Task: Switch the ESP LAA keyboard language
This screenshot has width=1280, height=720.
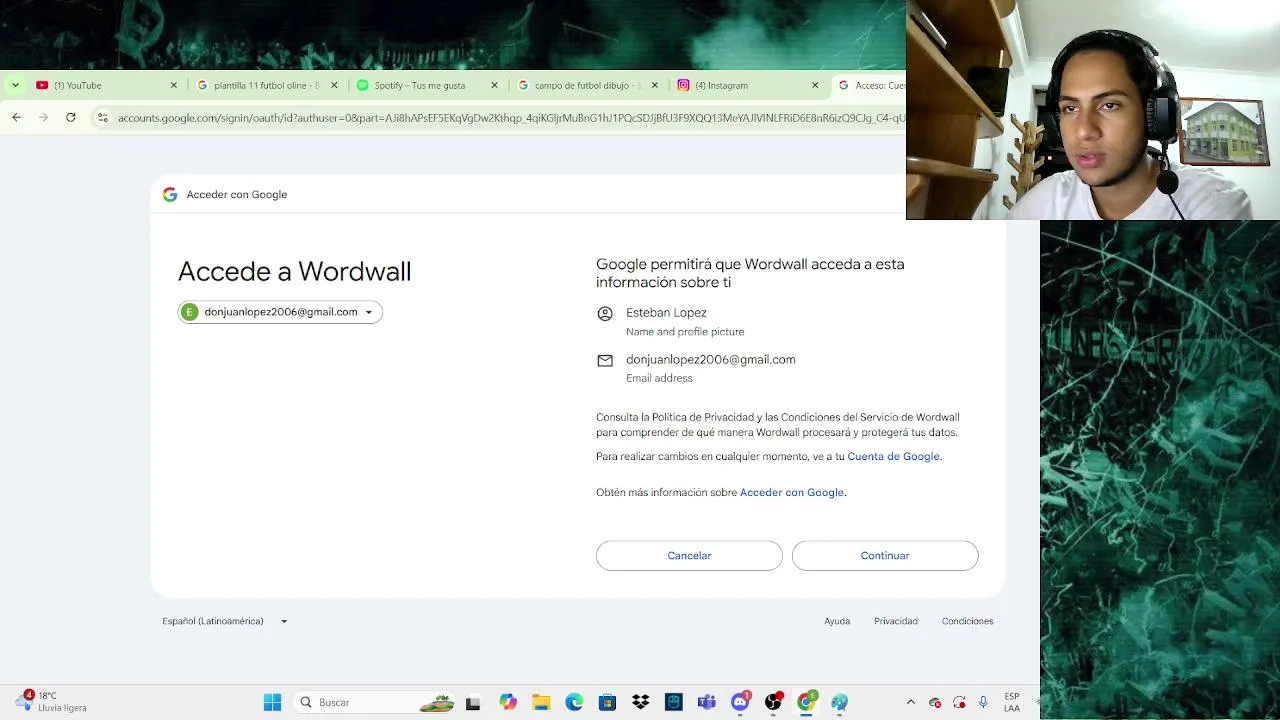Action: click(1012, 702)
